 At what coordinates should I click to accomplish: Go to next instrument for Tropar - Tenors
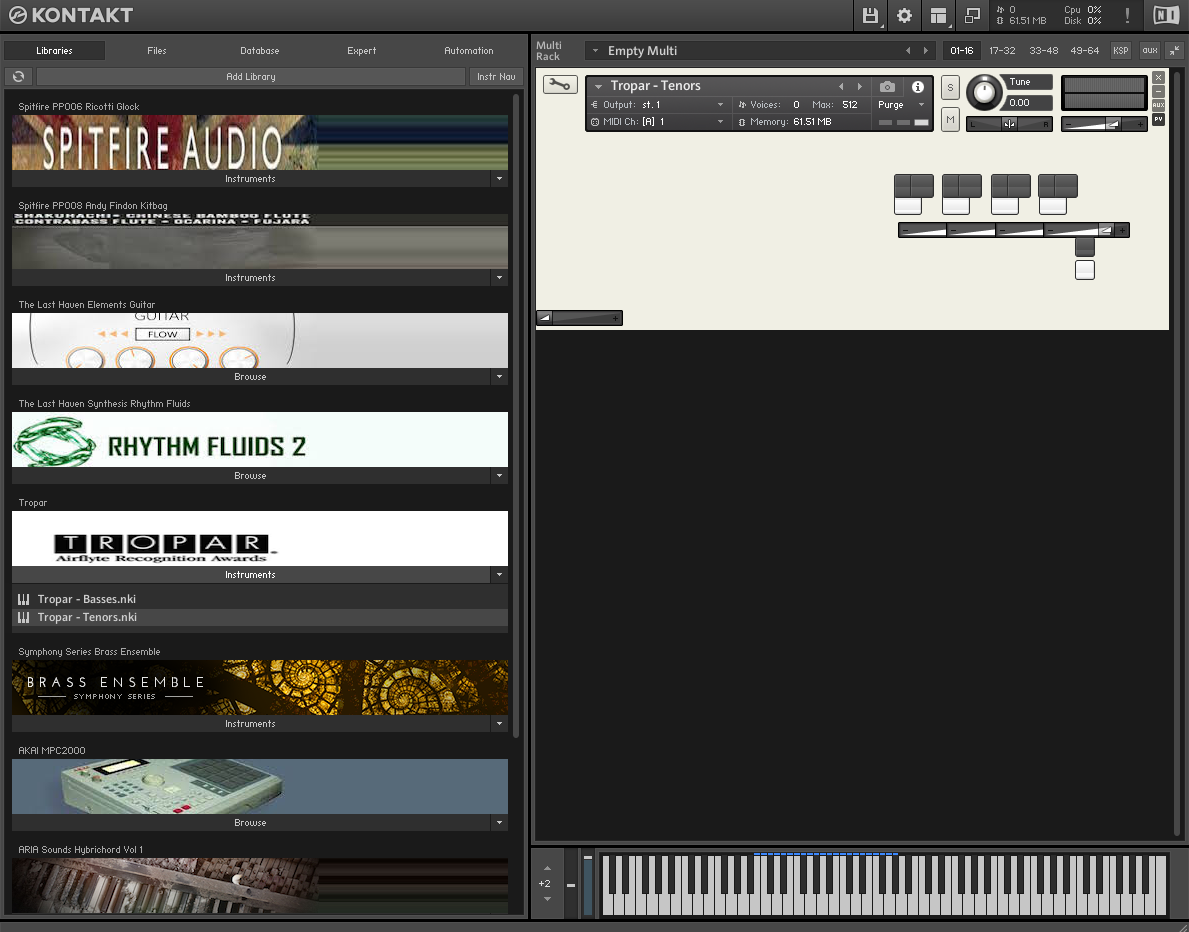coord(859,86)
